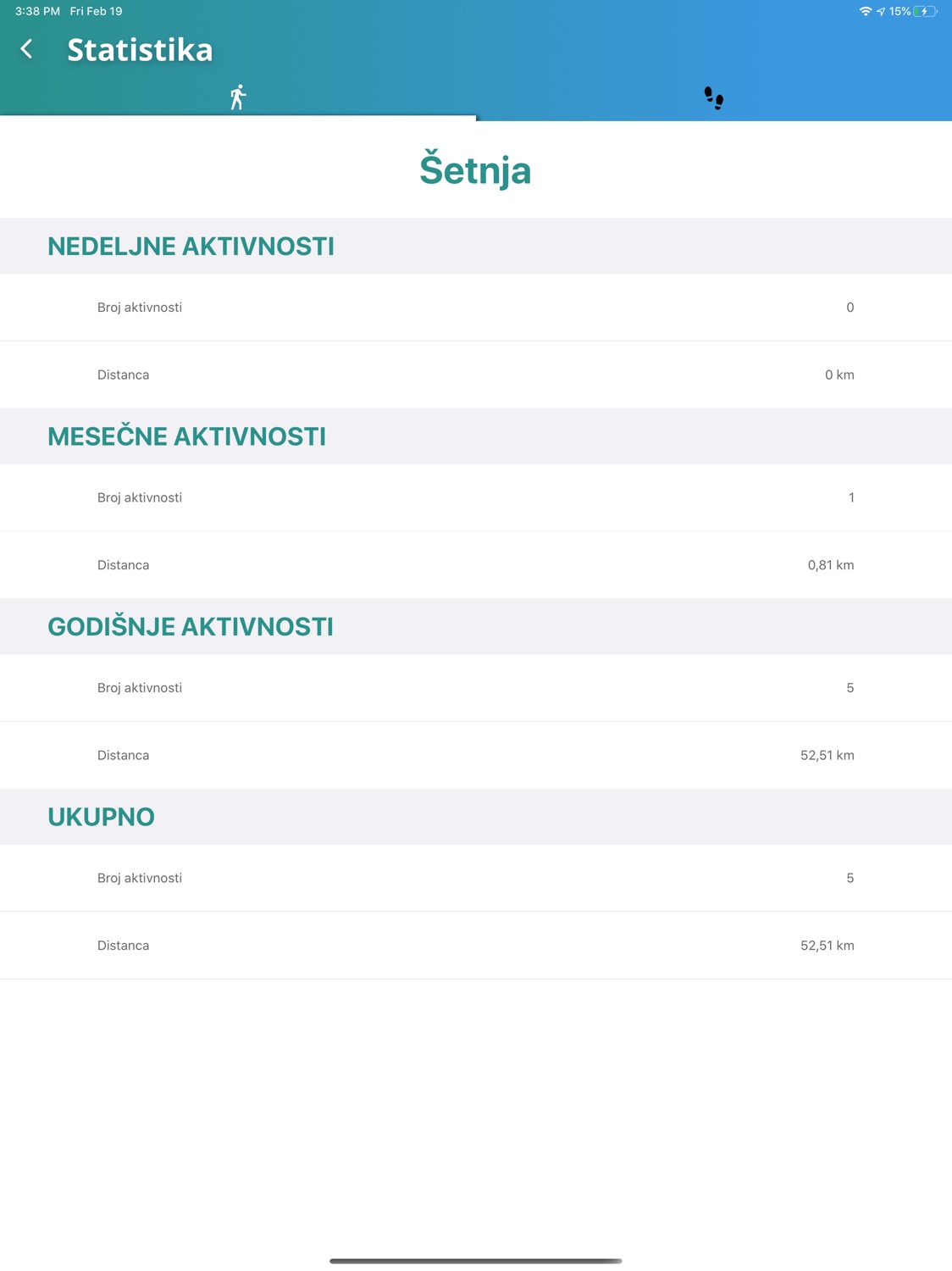Tap the Šetnja heading
Viewport: 952px width, 1271px height.
(475, 169)
